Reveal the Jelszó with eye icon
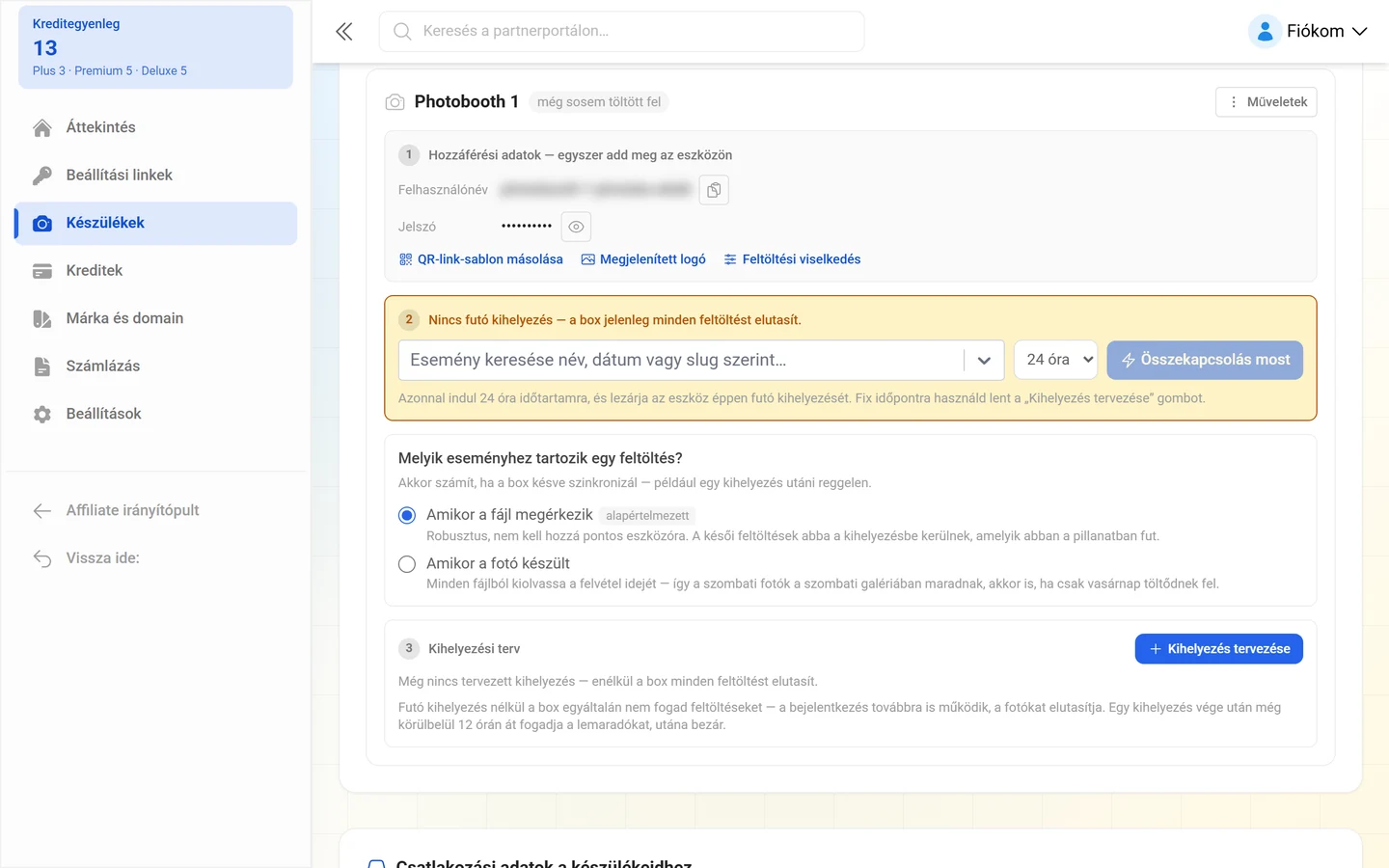This screenshot has height=868, width=1389. click(x=576, y=227)
